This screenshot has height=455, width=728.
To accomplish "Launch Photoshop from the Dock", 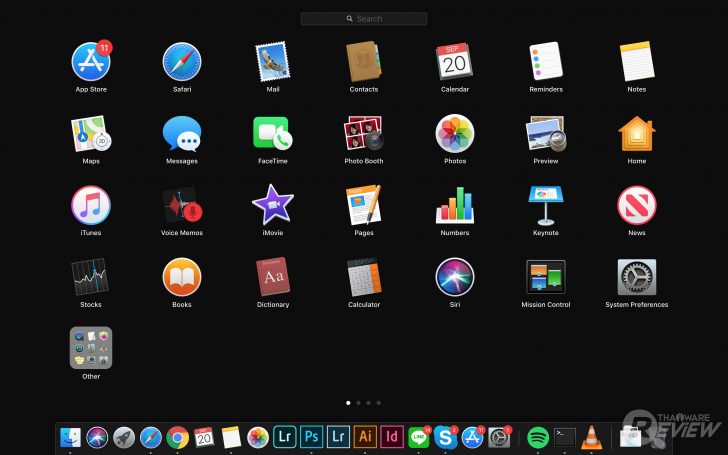I will point(312,437).
